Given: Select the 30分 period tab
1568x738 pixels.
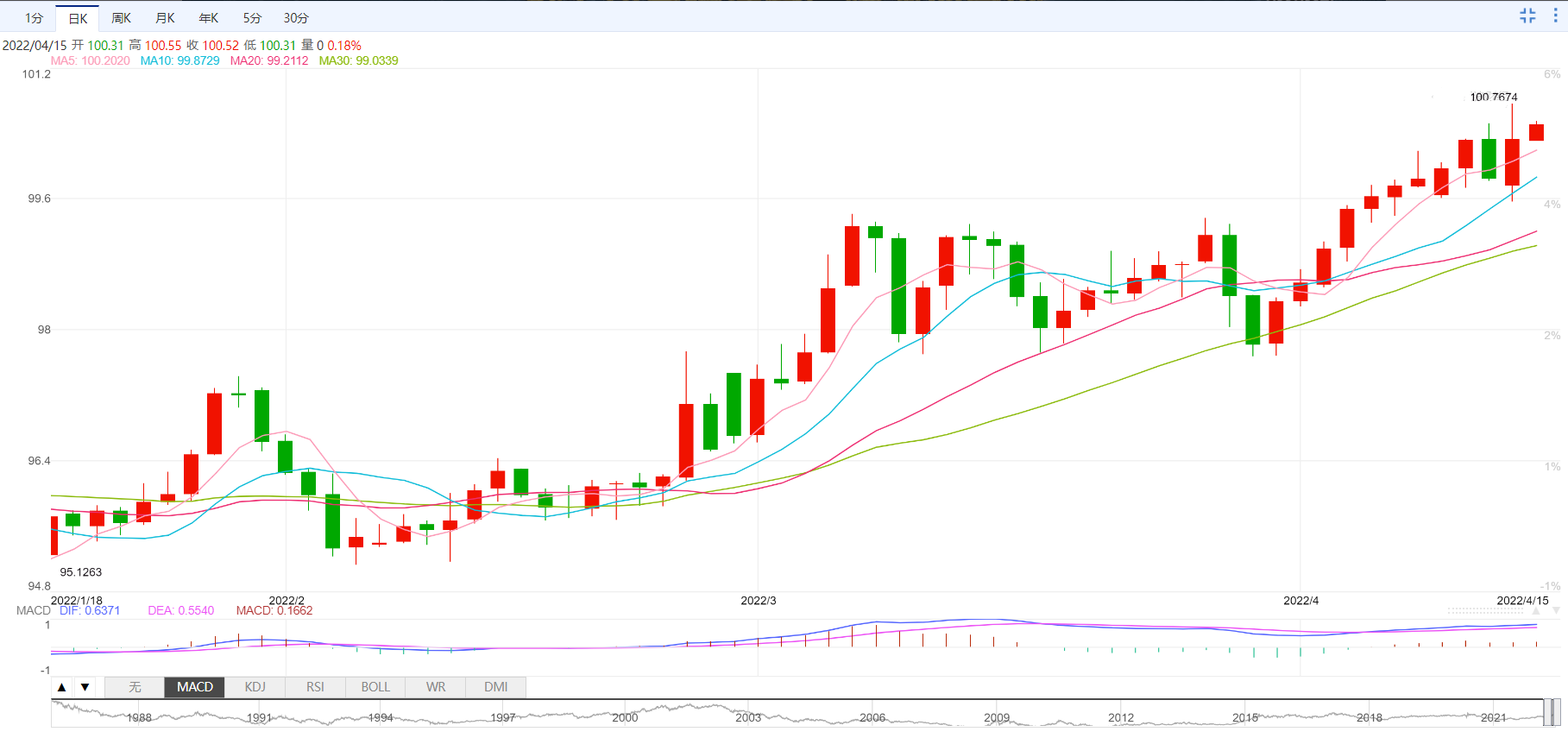Looking at the screenshot, I should click(x=296, y=18).
